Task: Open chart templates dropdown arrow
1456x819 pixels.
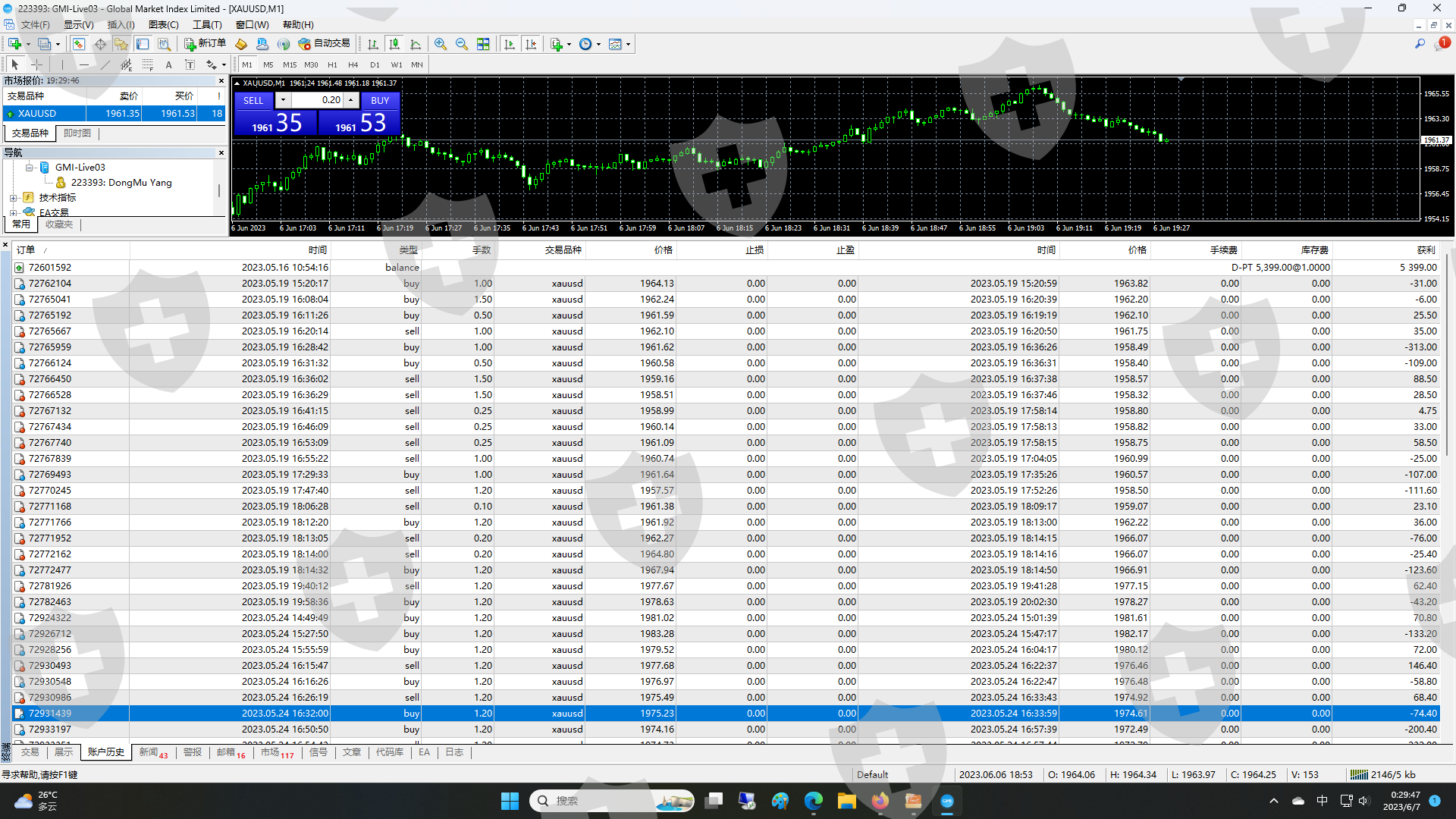Action: (628, 44)
